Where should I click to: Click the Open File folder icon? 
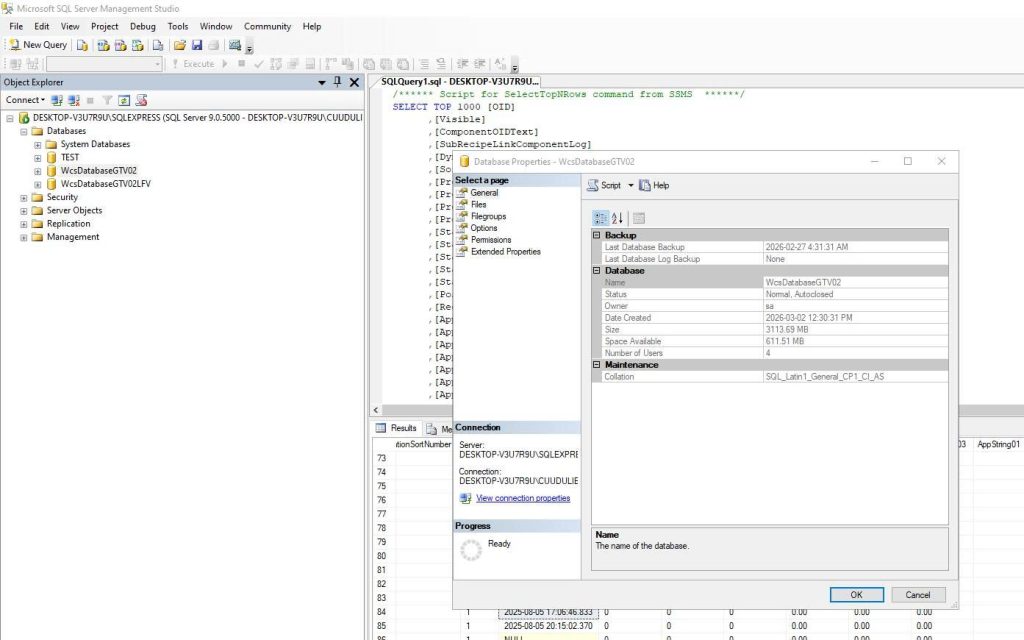(x=180, y=45)
